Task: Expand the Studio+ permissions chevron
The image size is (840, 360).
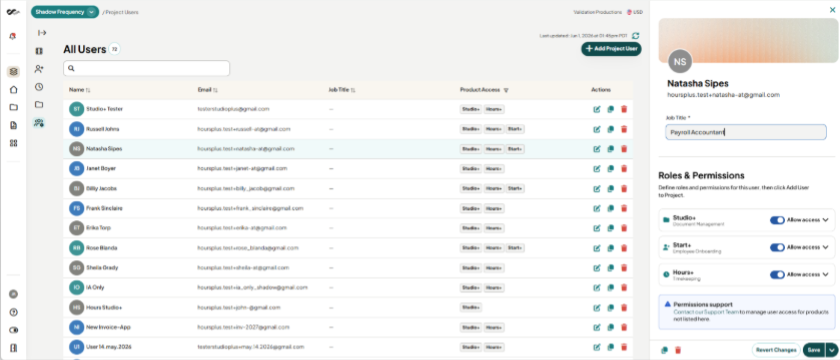Action: (826, 220)
